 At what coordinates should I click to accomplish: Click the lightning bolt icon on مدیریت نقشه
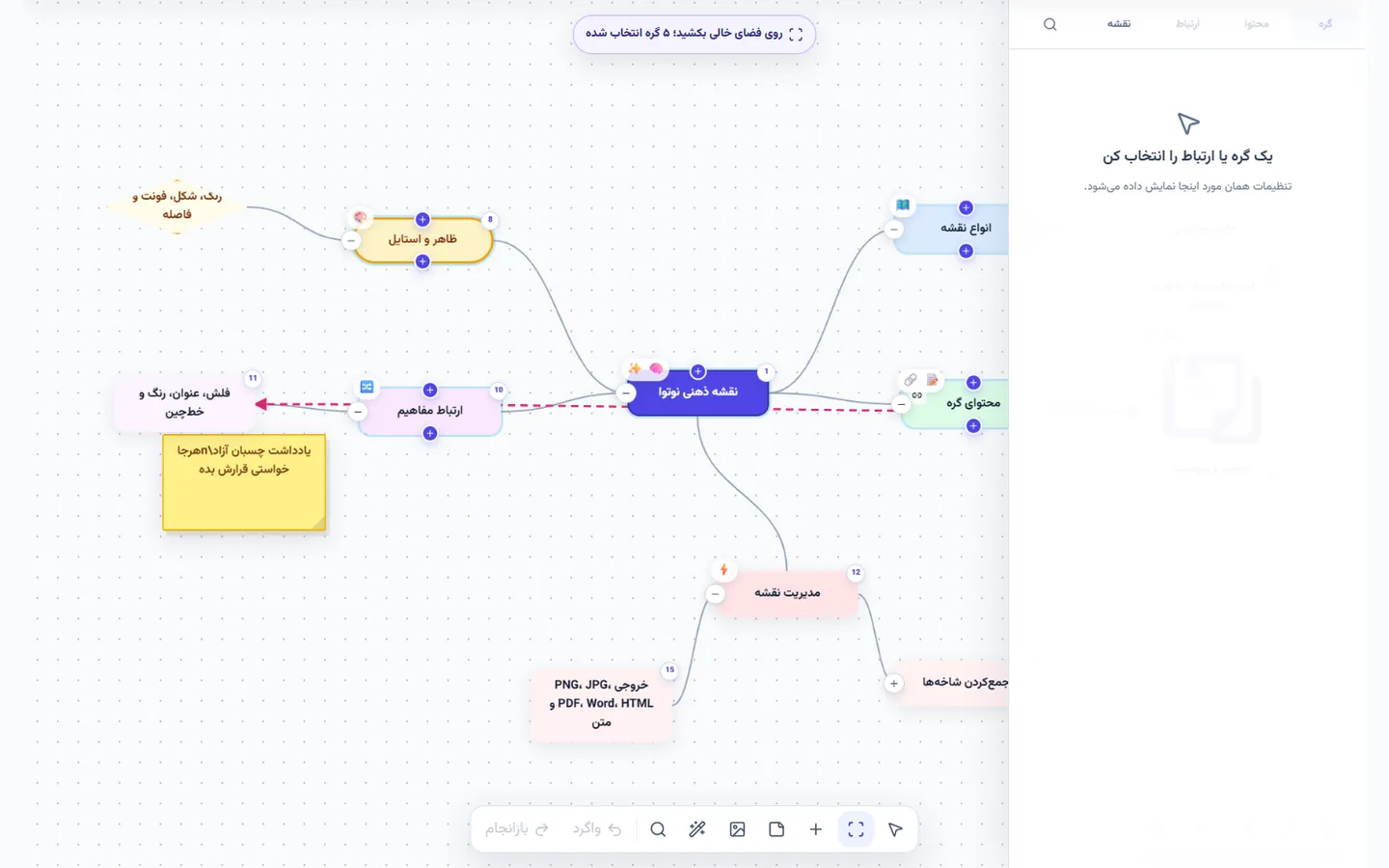[723, 570]
